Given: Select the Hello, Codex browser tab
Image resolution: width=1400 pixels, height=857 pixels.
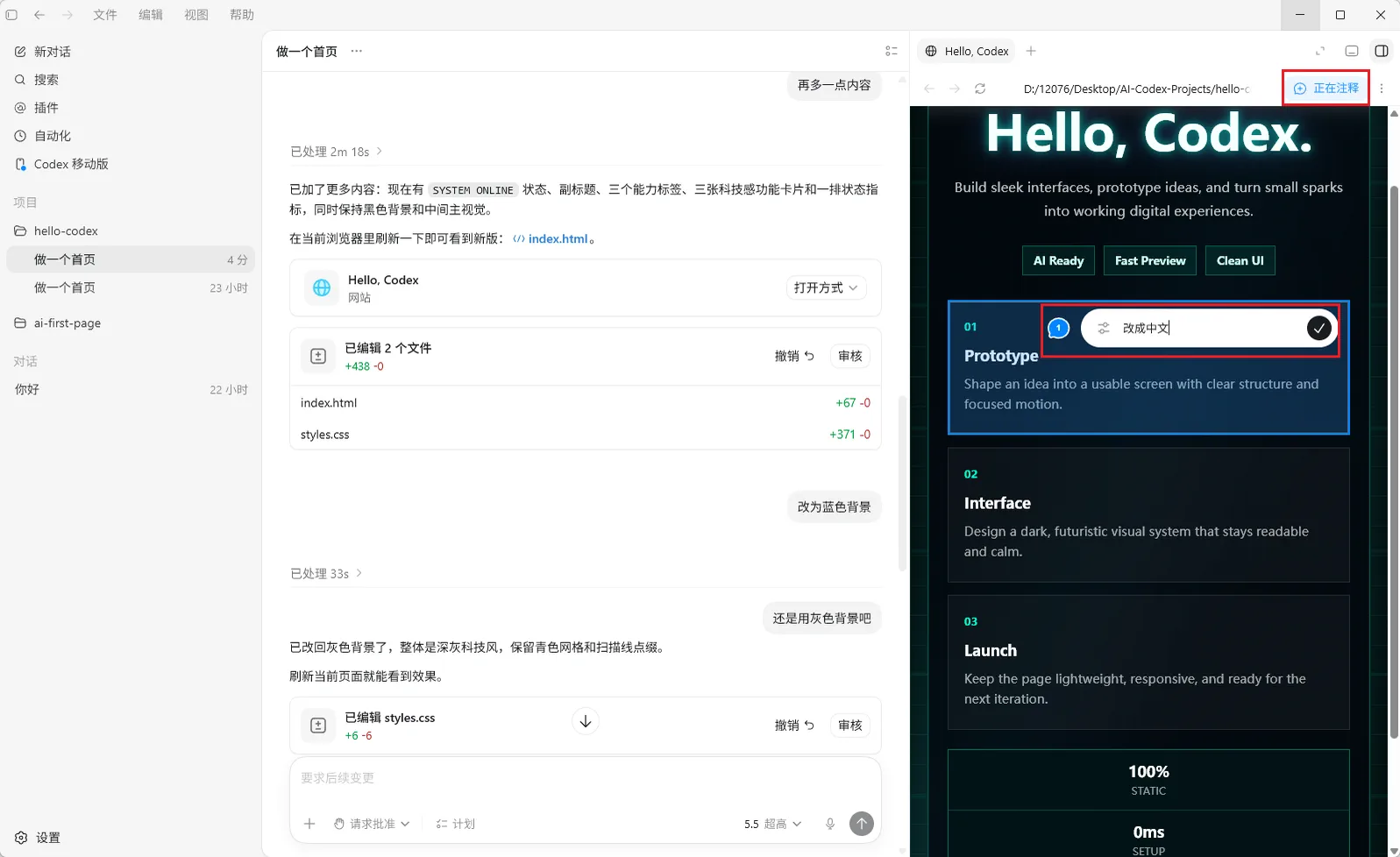Looking at the screenshot, I should 967,51.
